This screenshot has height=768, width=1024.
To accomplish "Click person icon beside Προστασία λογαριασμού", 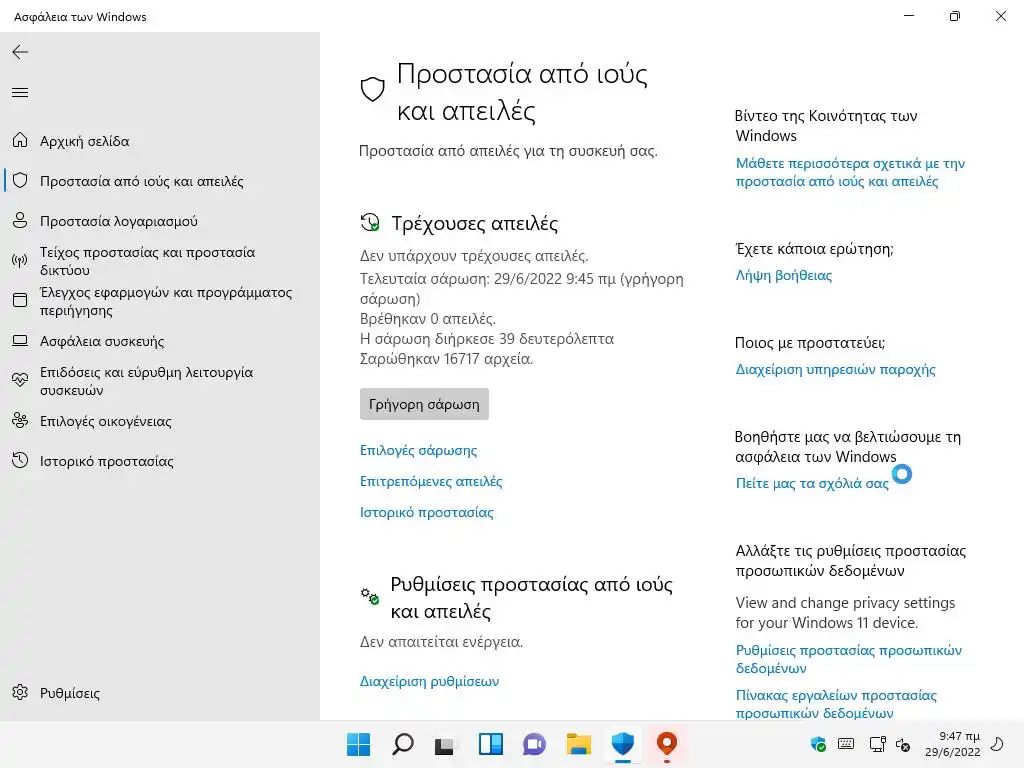I will click(x=20, y=221).
